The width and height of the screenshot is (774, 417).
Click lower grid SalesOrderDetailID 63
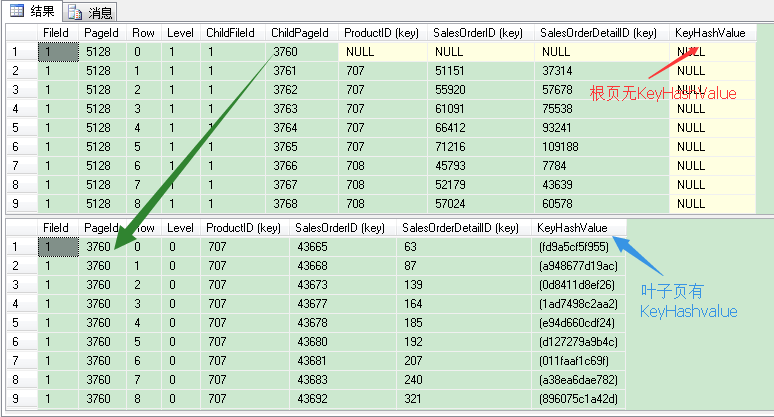click(464, 247)
